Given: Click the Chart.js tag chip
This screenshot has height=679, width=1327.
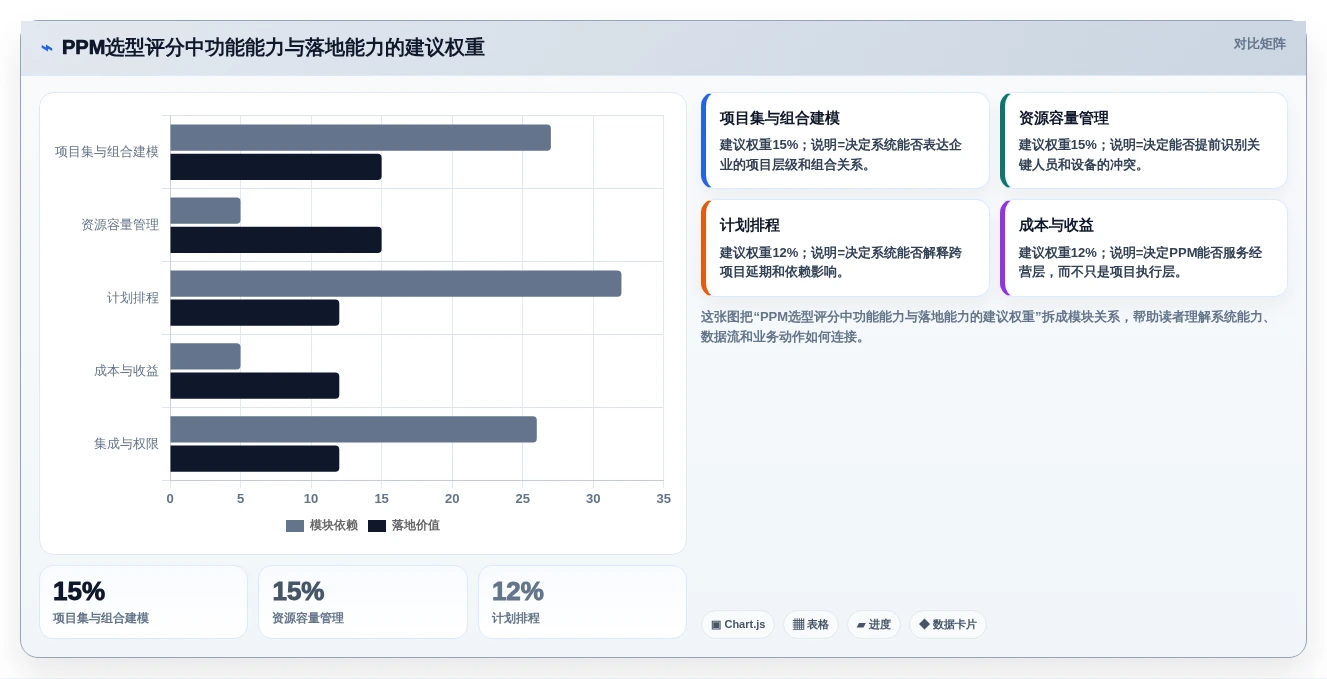Looking at the screenshot, I should point(738,625).
